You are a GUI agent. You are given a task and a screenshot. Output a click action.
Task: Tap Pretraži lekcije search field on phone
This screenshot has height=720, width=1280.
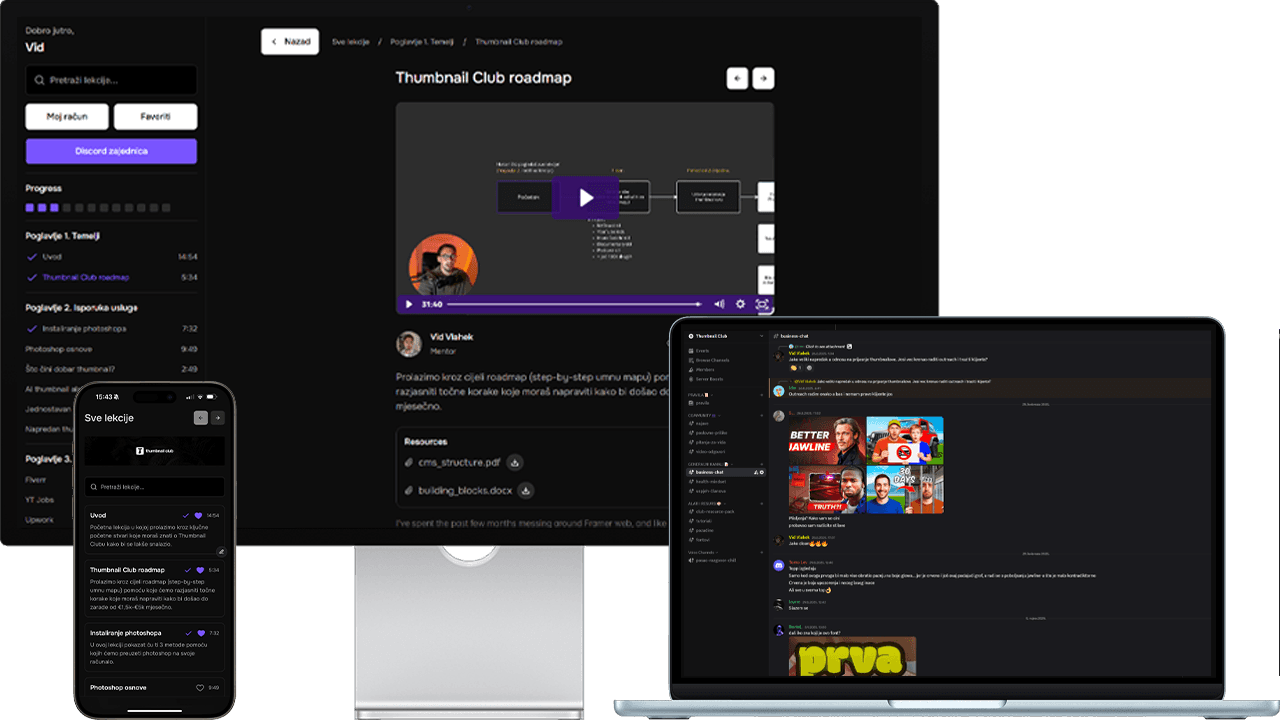(x=154, y=487)
